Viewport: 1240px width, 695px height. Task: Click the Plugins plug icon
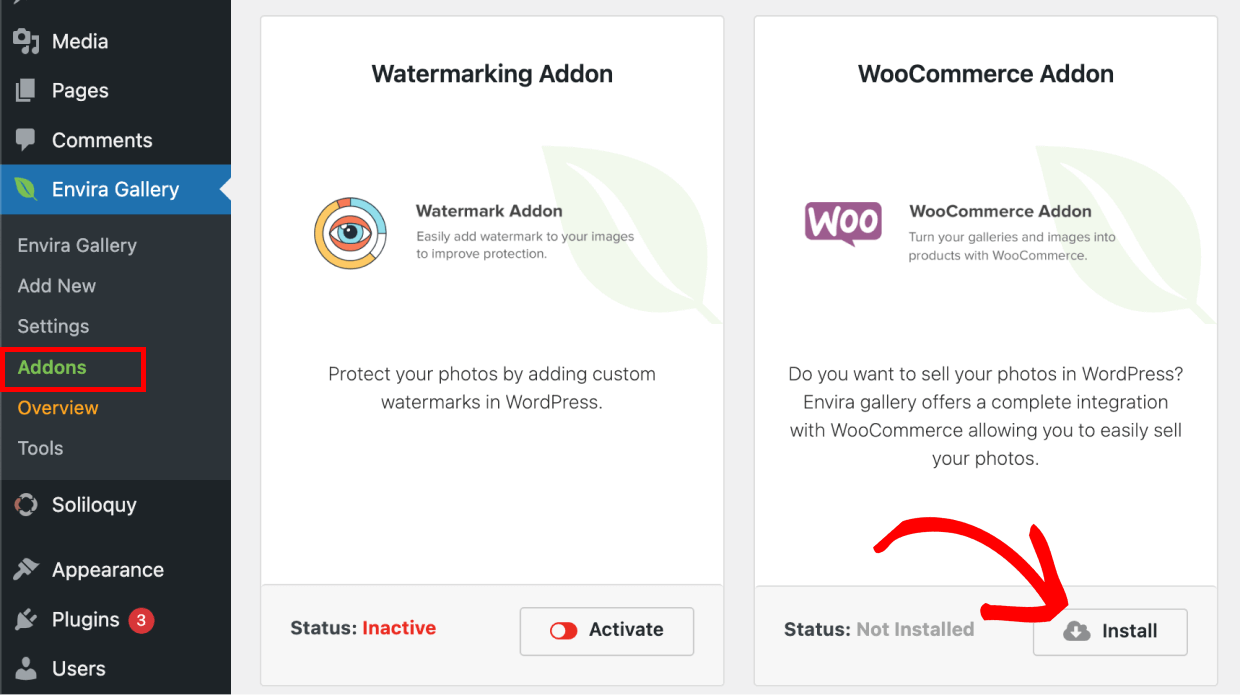26,620
